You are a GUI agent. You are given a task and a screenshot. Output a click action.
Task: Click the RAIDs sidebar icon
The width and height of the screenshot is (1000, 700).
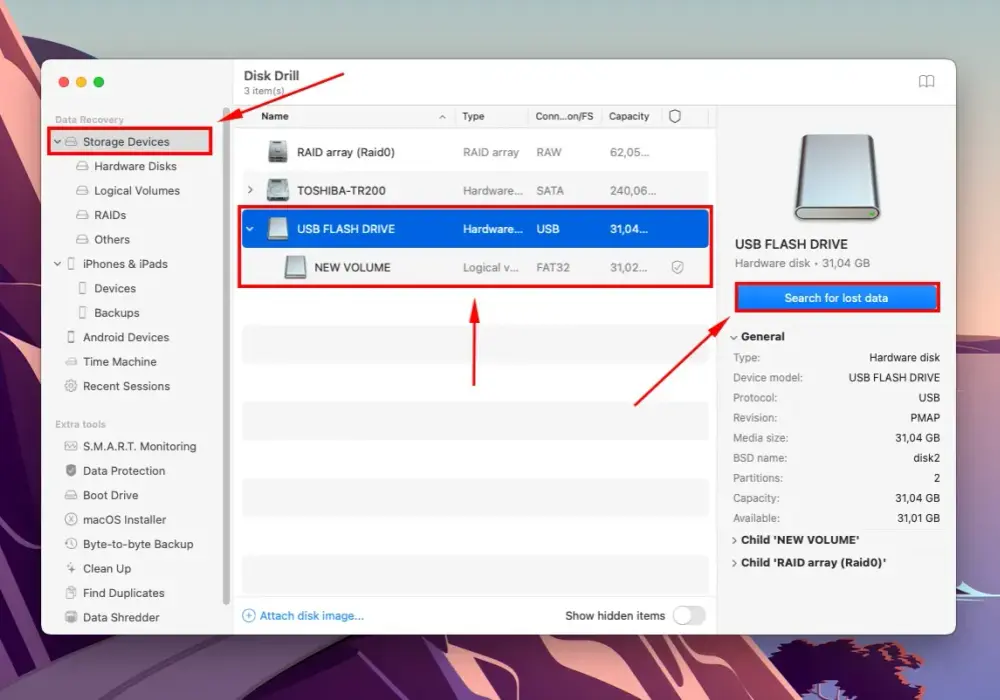[x=82, y=215]
